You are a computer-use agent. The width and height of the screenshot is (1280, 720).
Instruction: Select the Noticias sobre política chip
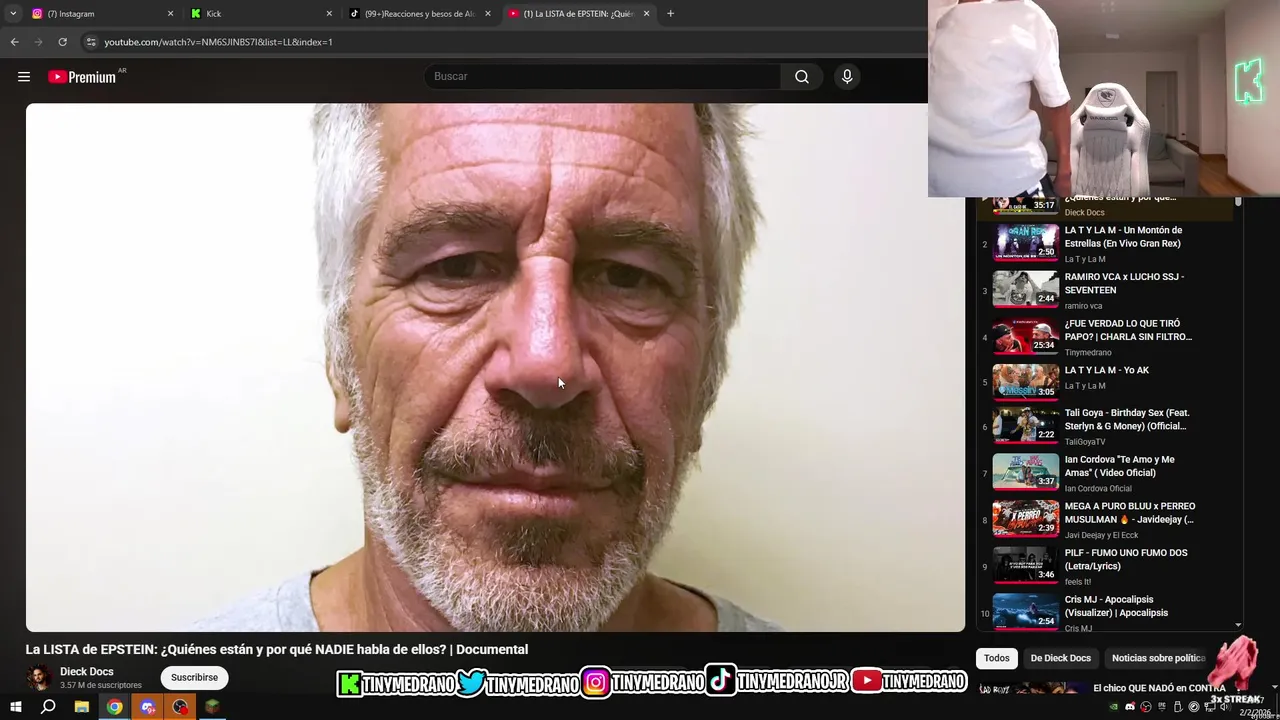pos(1158,658)
